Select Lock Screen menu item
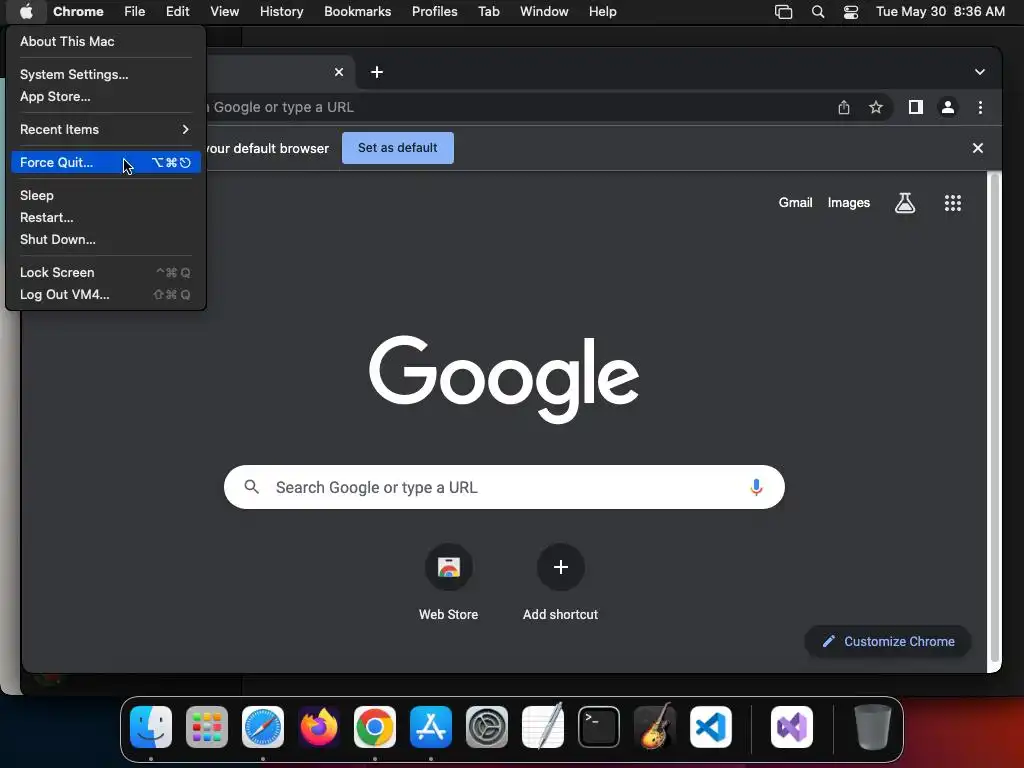This screenshot has height=768, width=1024. pyautogui.click(x=106, y=272)
